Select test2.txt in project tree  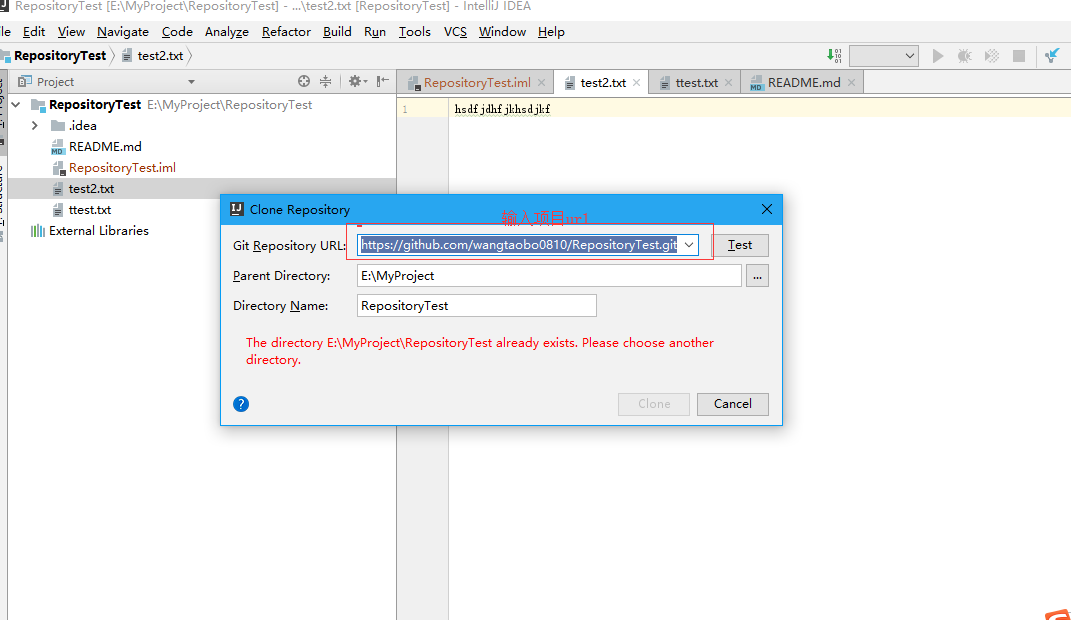pos(92,189)
